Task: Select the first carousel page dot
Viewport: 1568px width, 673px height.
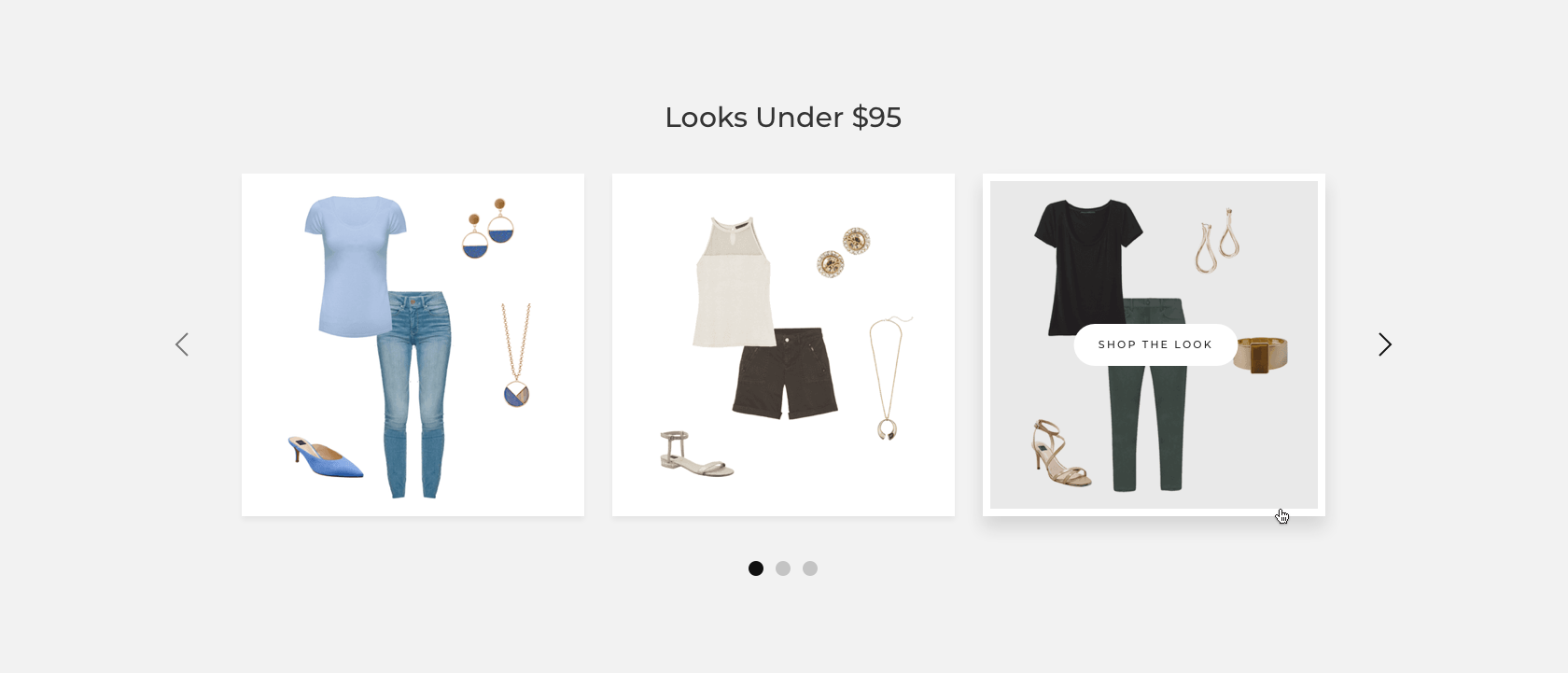Action: tap(756, 568)
